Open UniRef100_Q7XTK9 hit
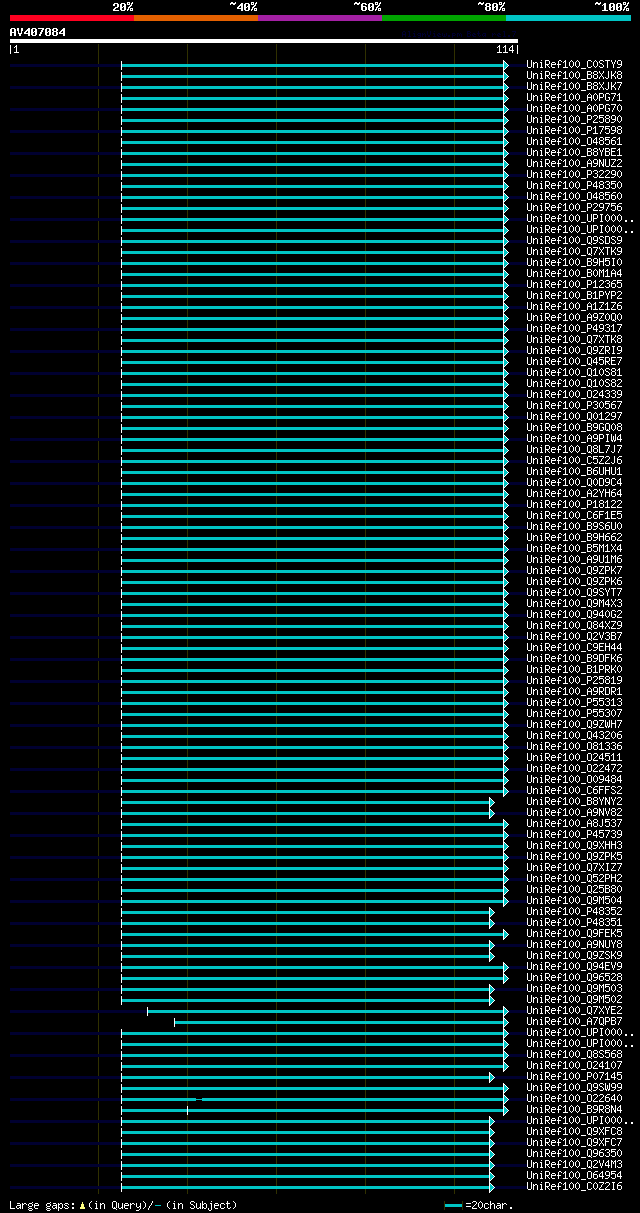 574,251
